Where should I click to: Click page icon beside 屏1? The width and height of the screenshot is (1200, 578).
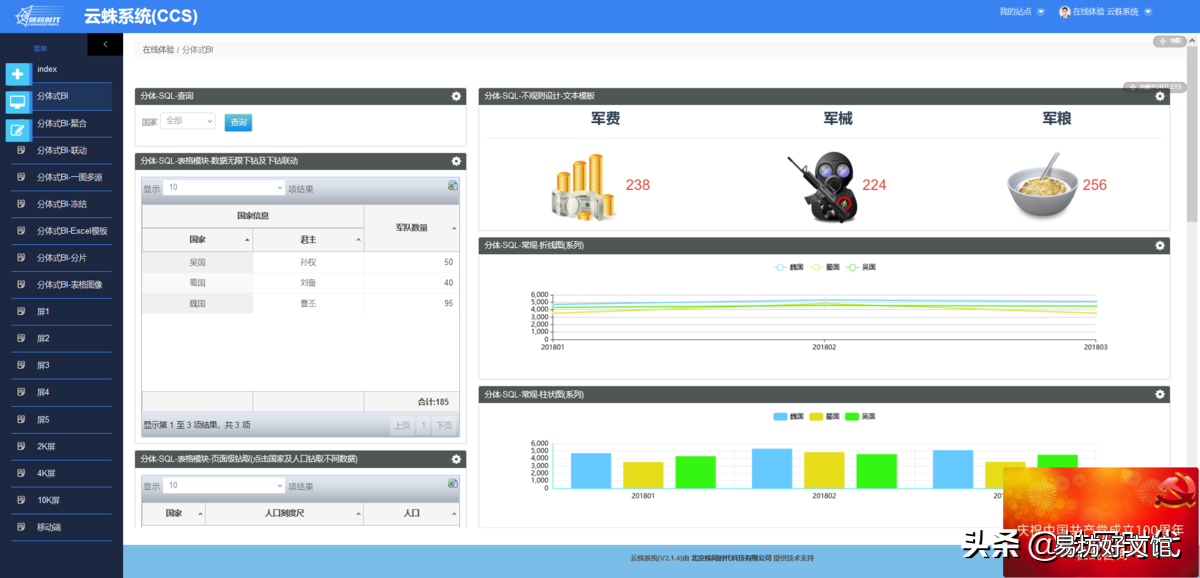coord(21,311)
